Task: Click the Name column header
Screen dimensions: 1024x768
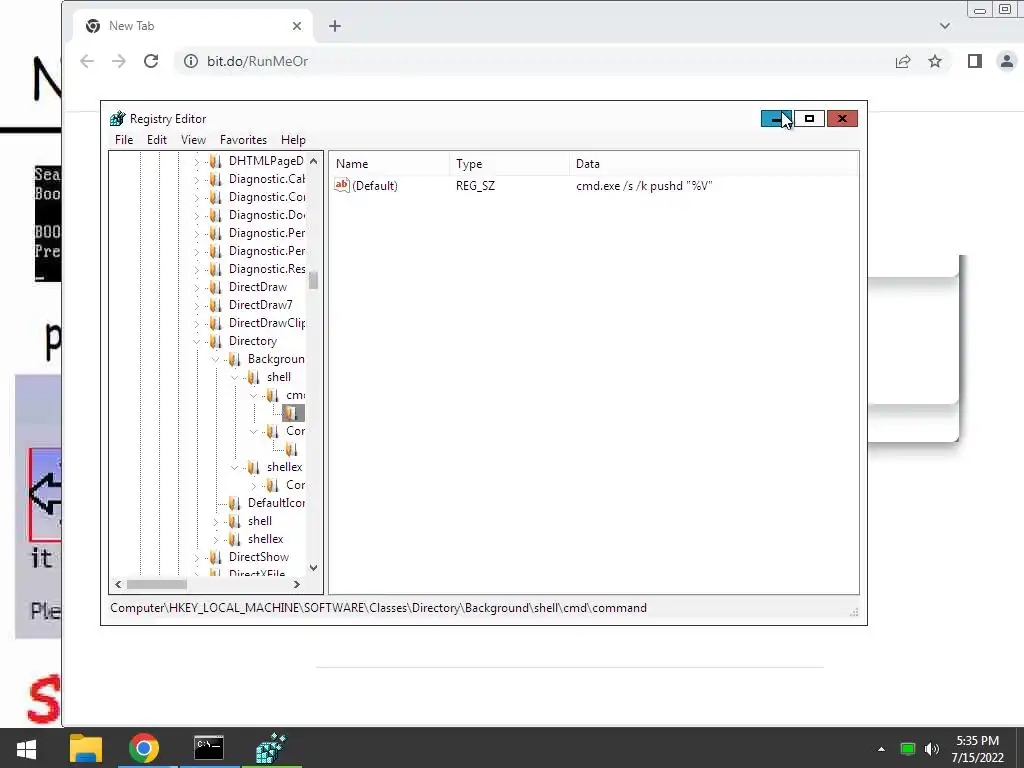Action: click(390, 164)
